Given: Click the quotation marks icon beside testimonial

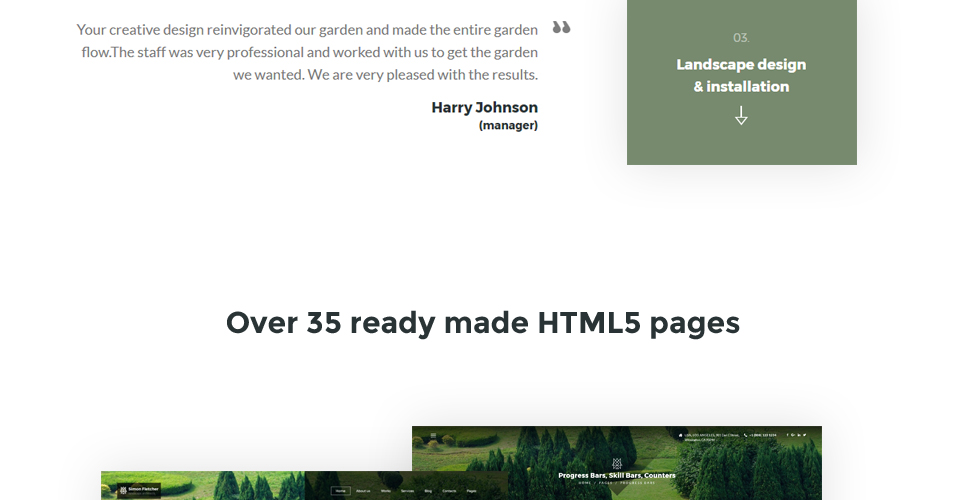Looking at the screenshot, I should tap(561, 27).
